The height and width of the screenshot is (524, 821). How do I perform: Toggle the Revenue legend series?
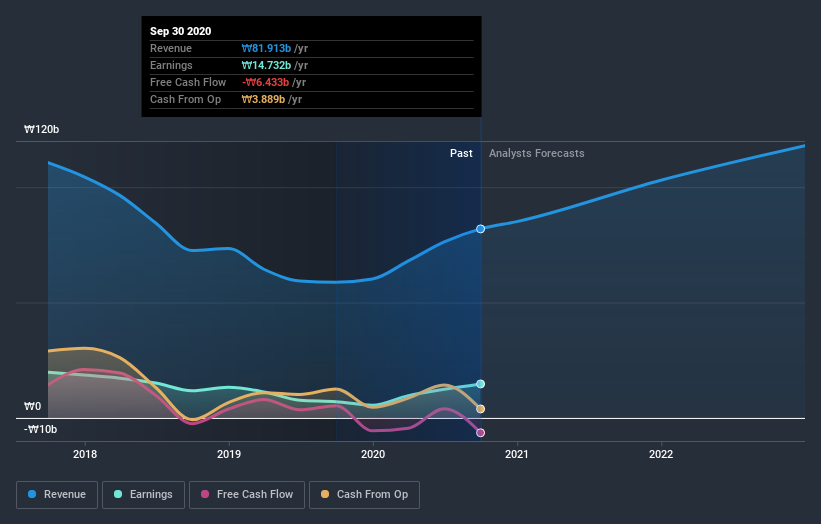pyautogui.click(x=57, y=495)
